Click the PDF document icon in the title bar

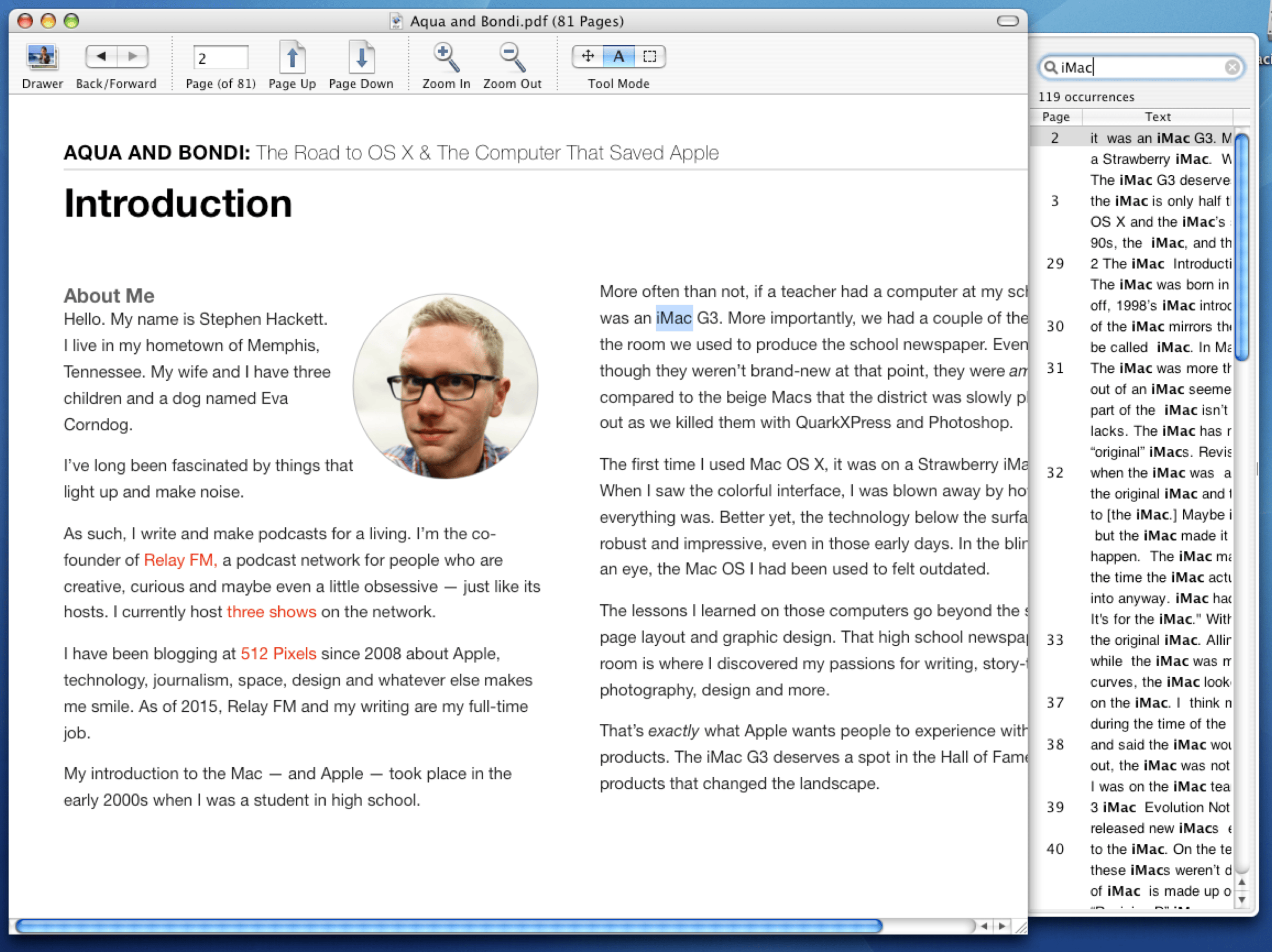(395, 21)
